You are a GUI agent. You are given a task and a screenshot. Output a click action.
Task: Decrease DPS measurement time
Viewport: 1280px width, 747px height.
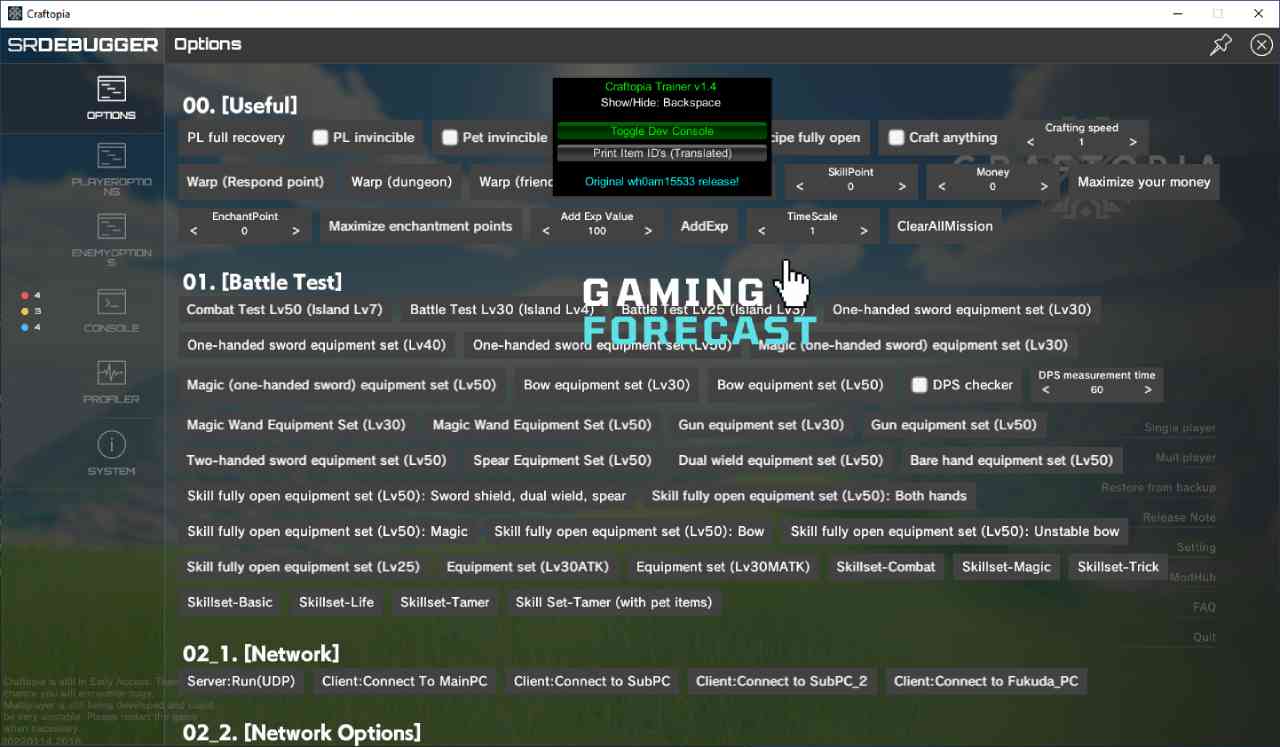[x=1046, y=390]
